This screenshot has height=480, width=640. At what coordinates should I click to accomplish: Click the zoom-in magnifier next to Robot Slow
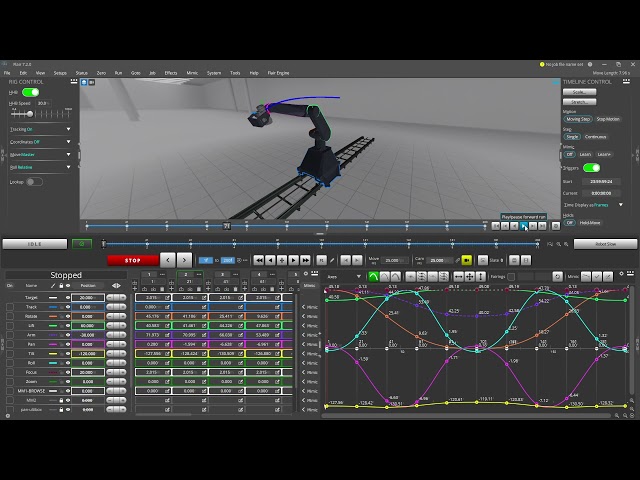[566, 244]
